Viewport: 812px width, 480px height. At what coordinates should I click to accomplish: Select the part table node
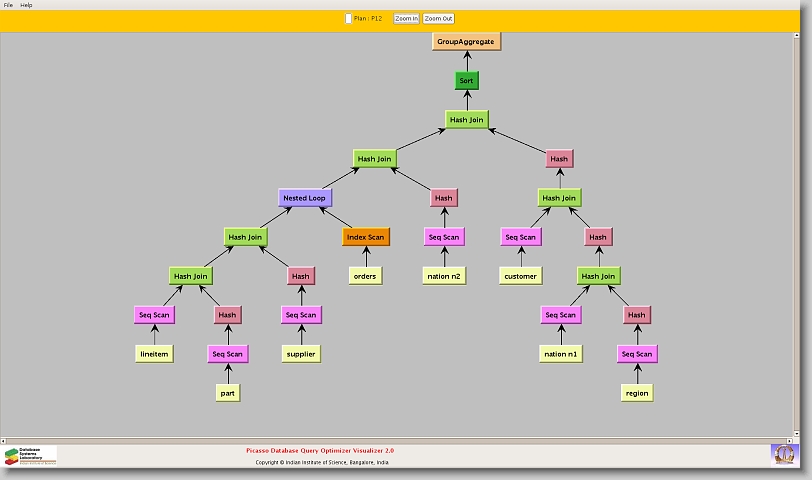point(228,393)
